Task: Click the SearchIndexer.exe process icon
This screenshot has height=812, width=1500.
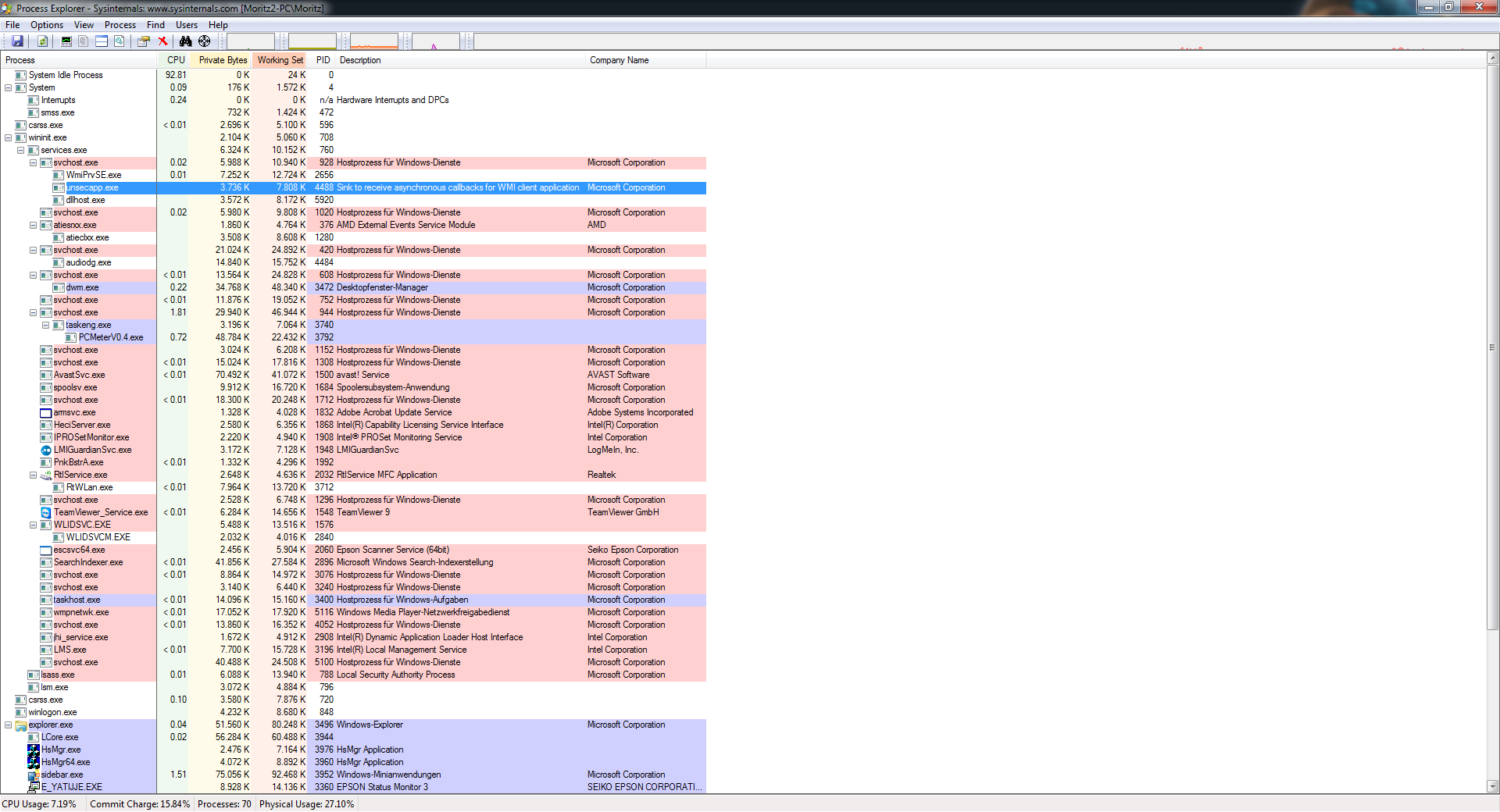Action: pyautogui.click(x=46, y=562)
